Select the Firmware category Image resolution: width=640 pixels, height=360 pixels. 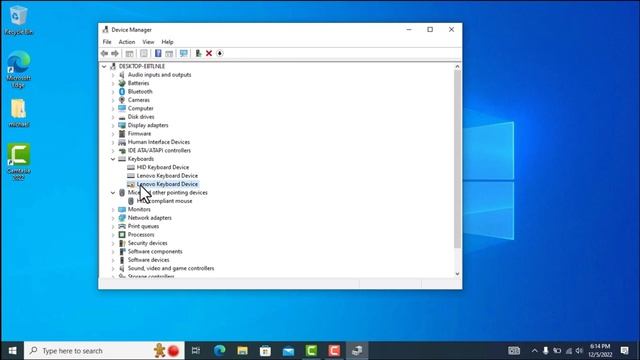pos(139,133)
